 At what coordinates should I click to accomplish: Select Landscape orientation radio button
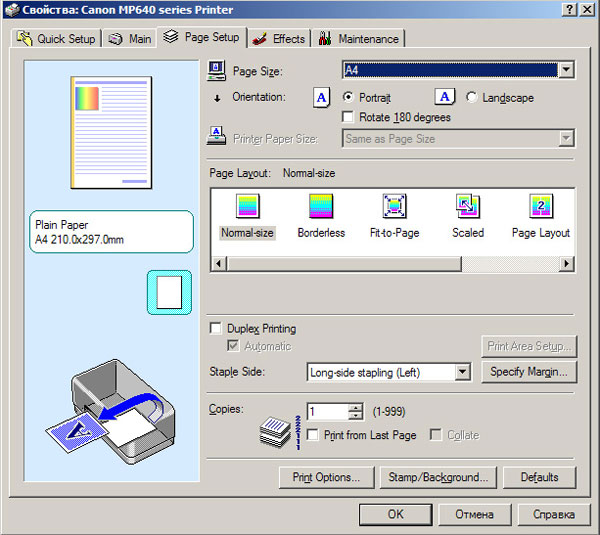click(x=471, y=97)
